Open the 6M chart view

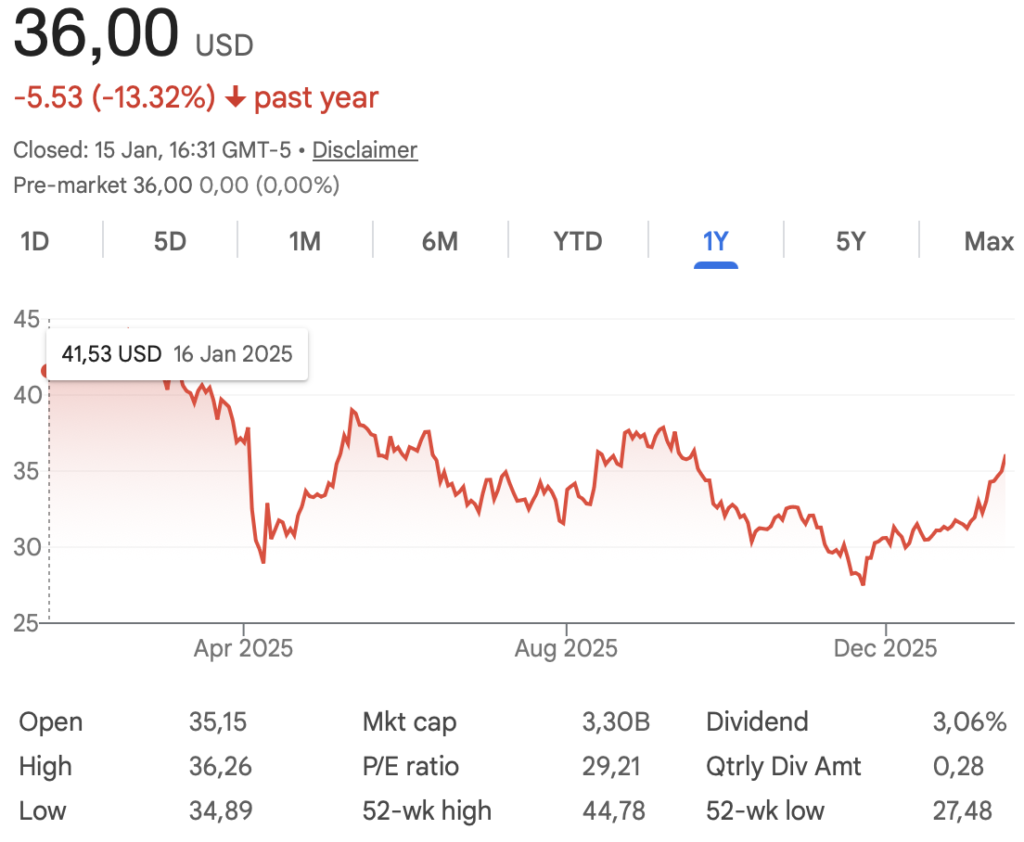click(440, 241)
